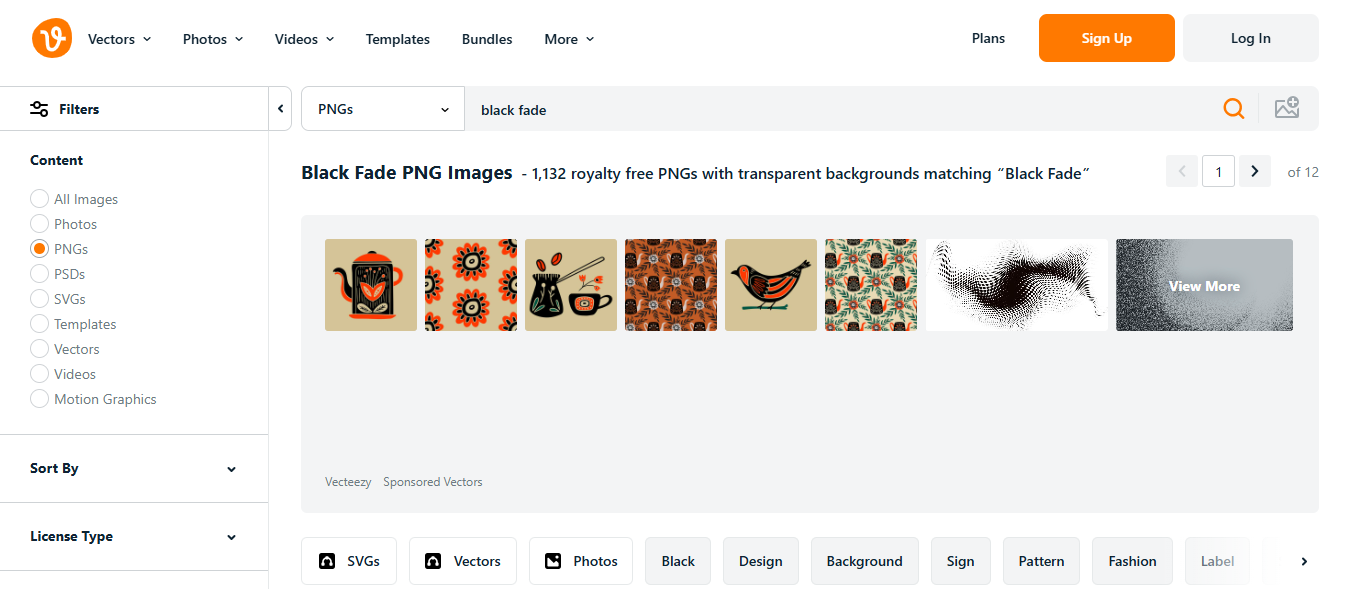Open the bird illustration thumbnail
Screen dimensions: 1348x589
[771, 285]
